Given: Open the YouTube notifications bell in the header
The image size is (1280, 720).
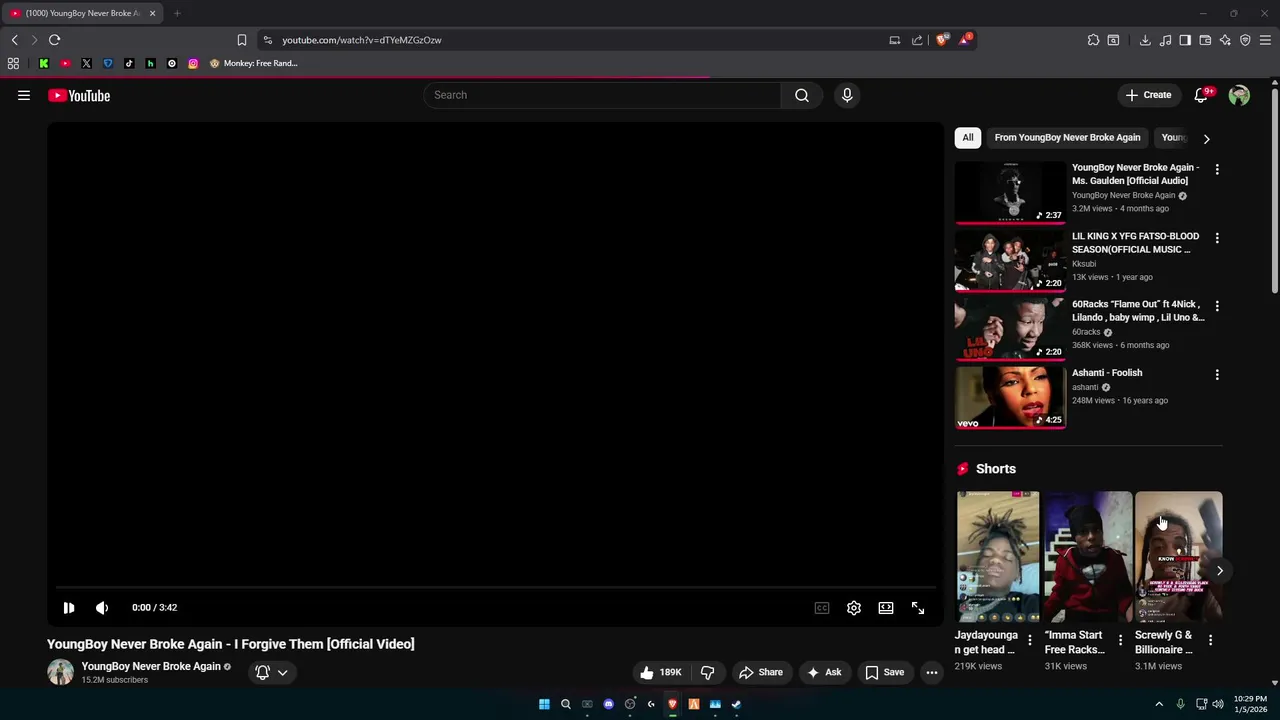Looking at the screenshot, I should pos(1201,95).
